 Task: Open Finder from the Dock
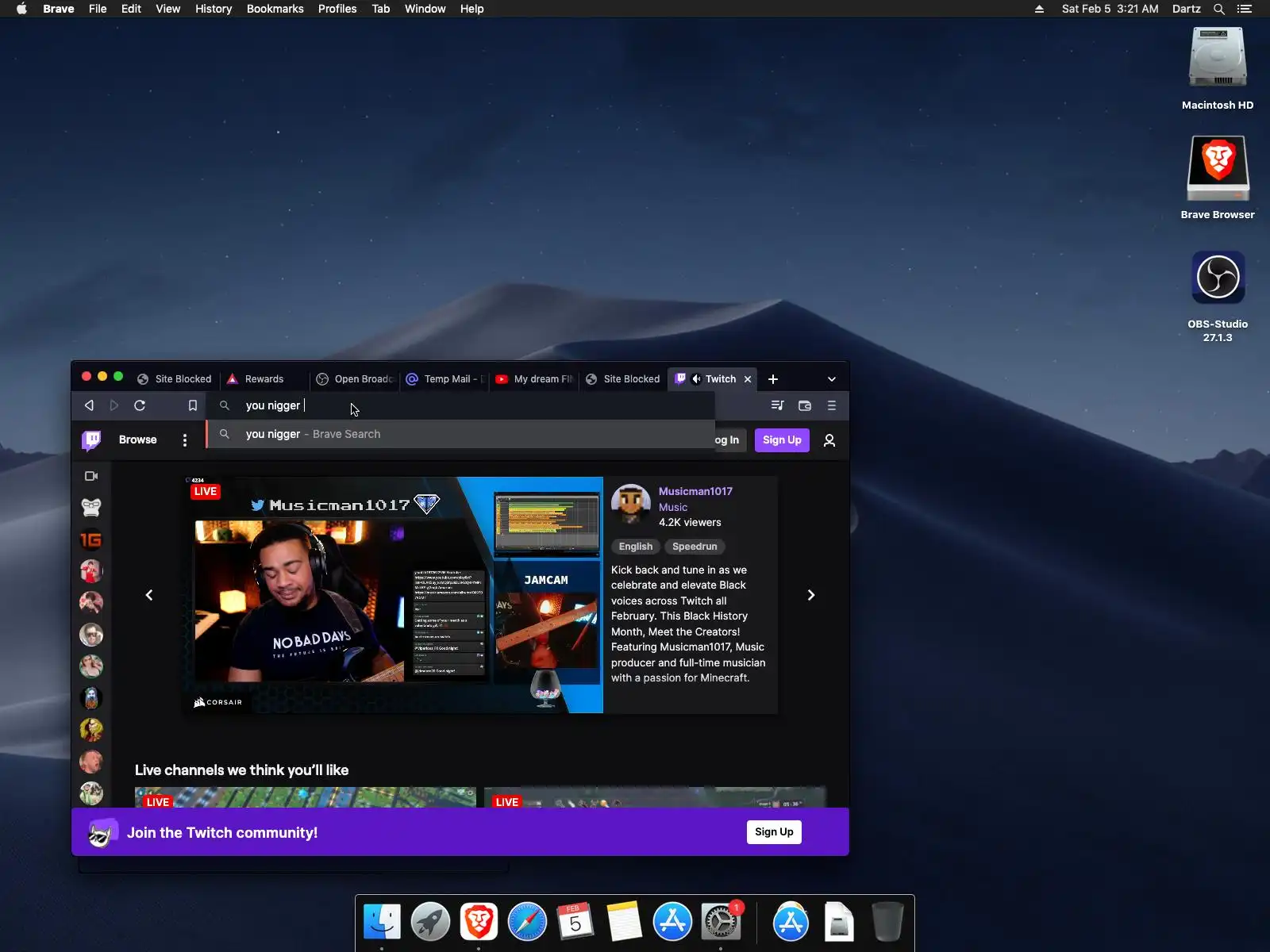382,922
